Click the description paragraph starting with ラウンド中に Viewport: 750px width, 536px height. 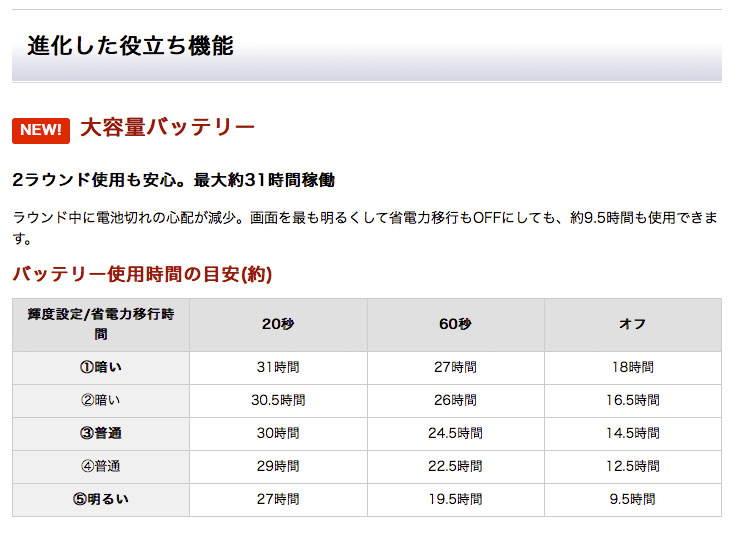364,227
